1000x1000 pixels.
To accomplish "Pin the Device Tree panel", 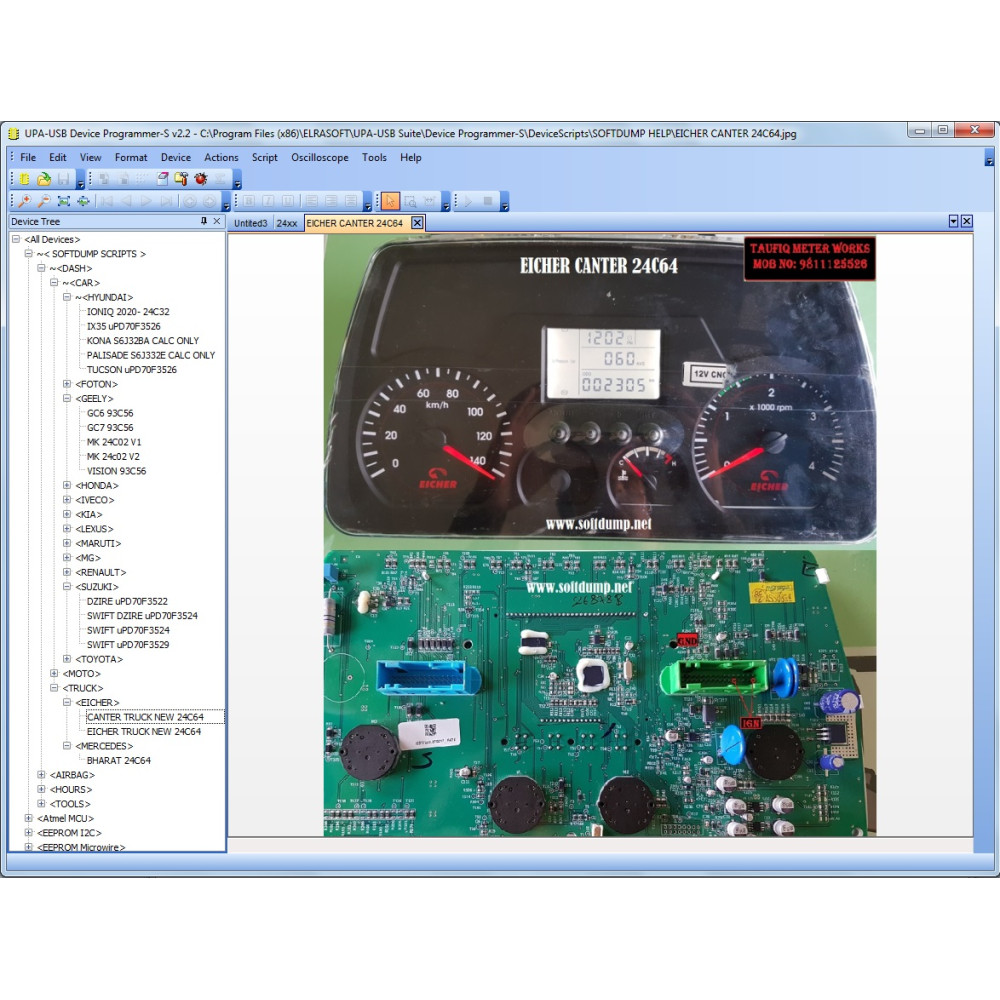I will pos(203,221).
